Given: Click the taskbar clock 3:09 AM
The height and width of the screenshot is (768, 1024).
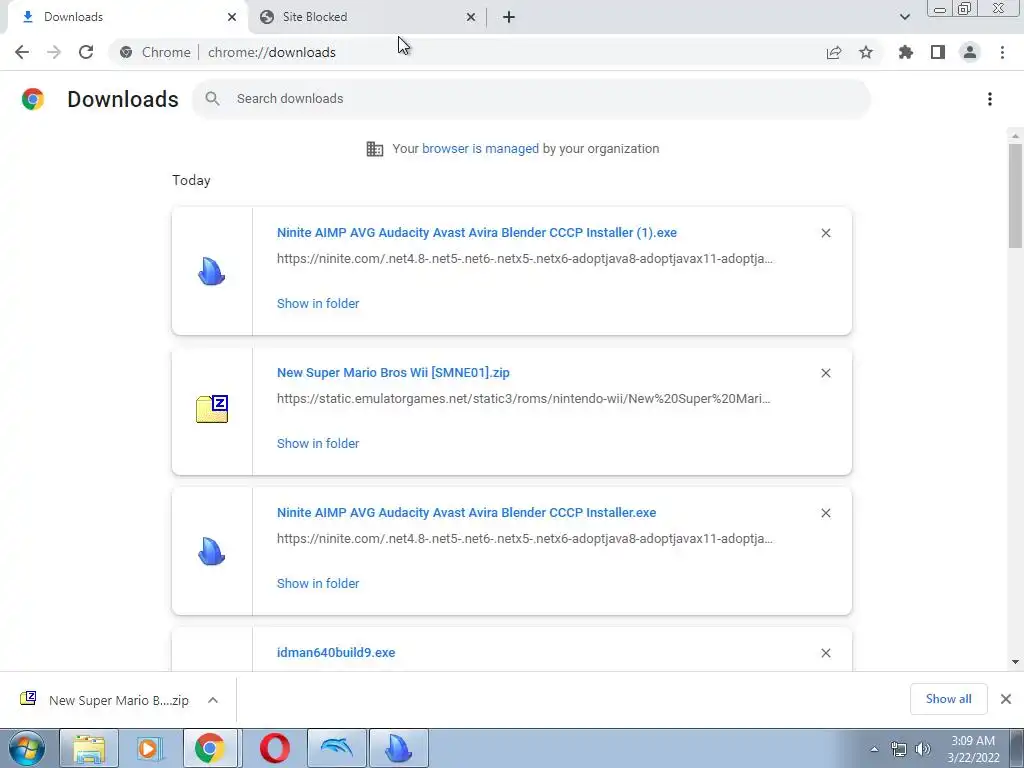Looking at the screenshot, I should pyautogui.click(x=973, y=749).
